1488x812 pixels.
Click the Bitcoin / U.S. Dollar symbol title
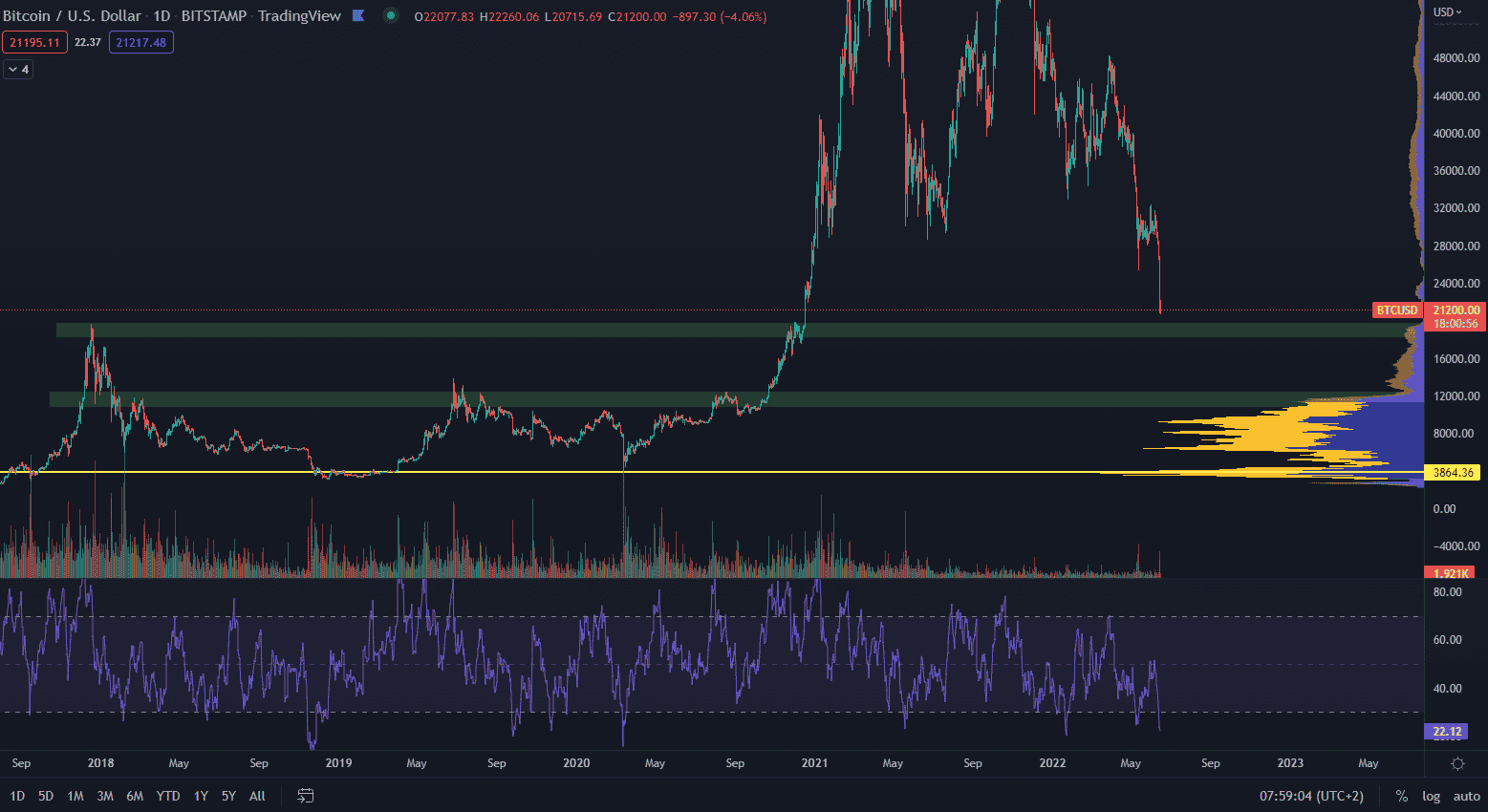[73, 16]
